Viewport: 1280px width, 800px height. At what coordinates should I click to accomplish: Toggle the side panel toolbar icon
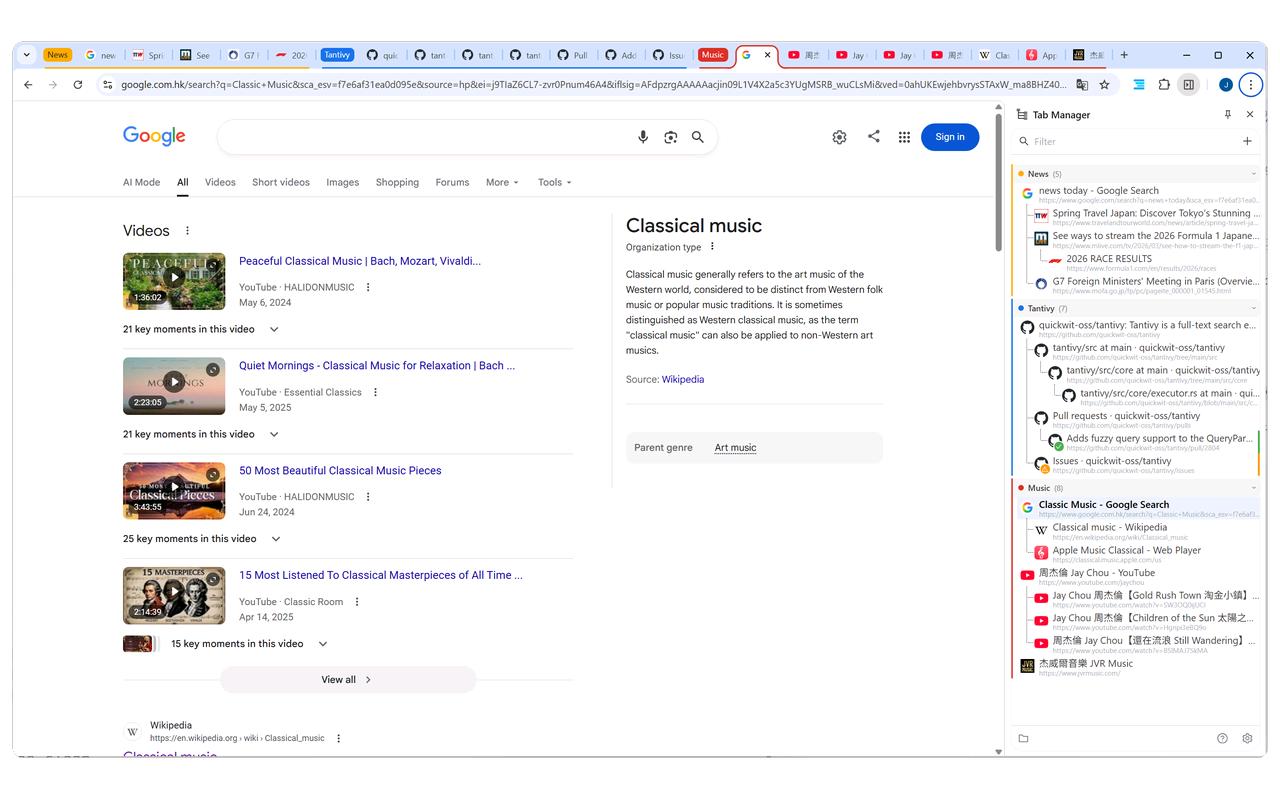tap(1188, 85)
